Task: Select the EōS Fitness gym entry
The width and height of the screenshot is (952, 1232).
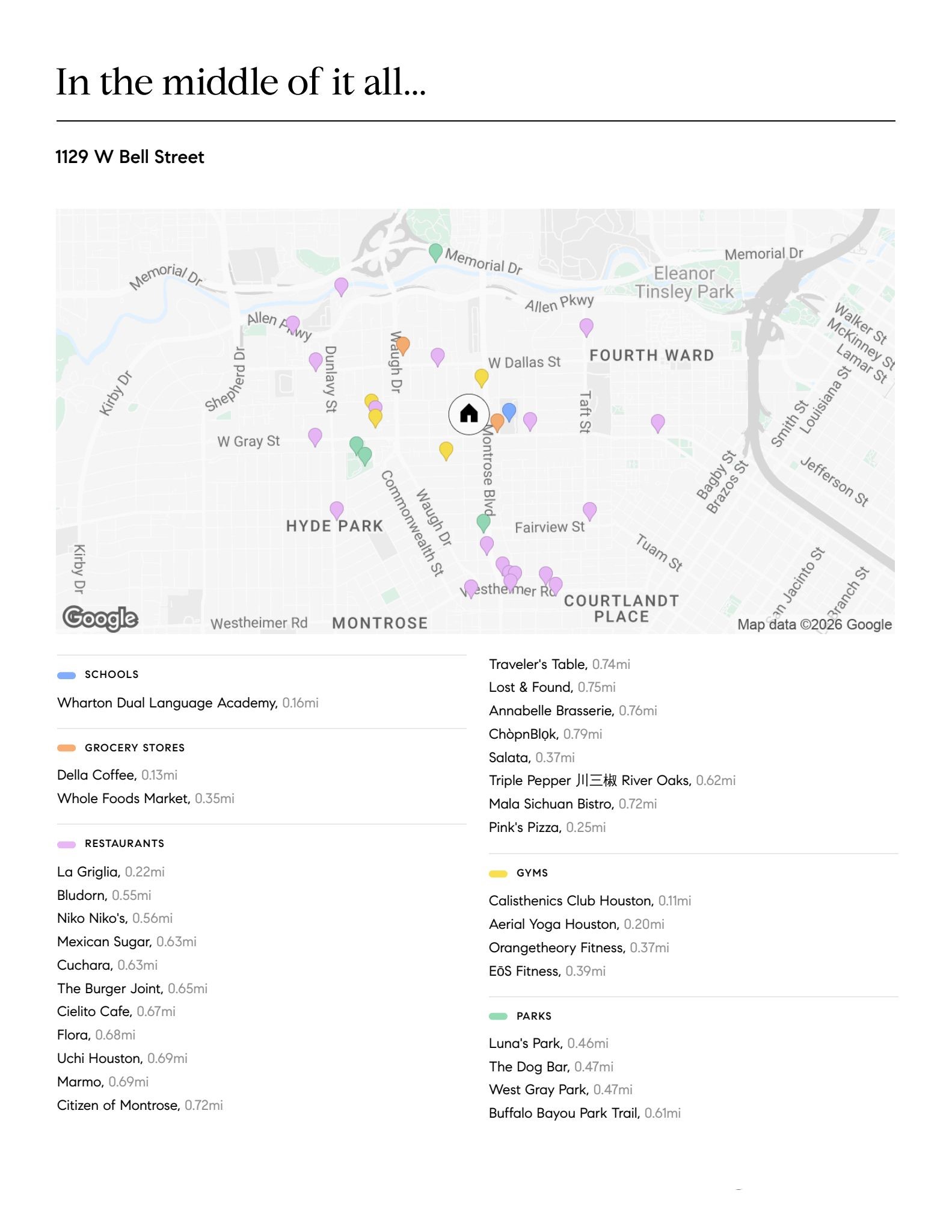Action: pyautogui.click(x=547, y=971)
